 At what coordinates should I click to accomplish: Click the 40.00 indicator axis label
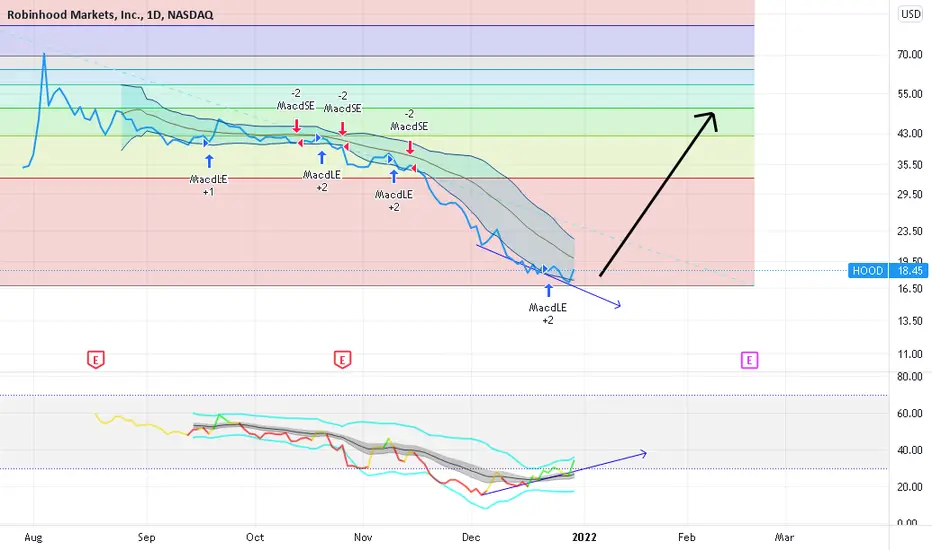click(909, 450)
